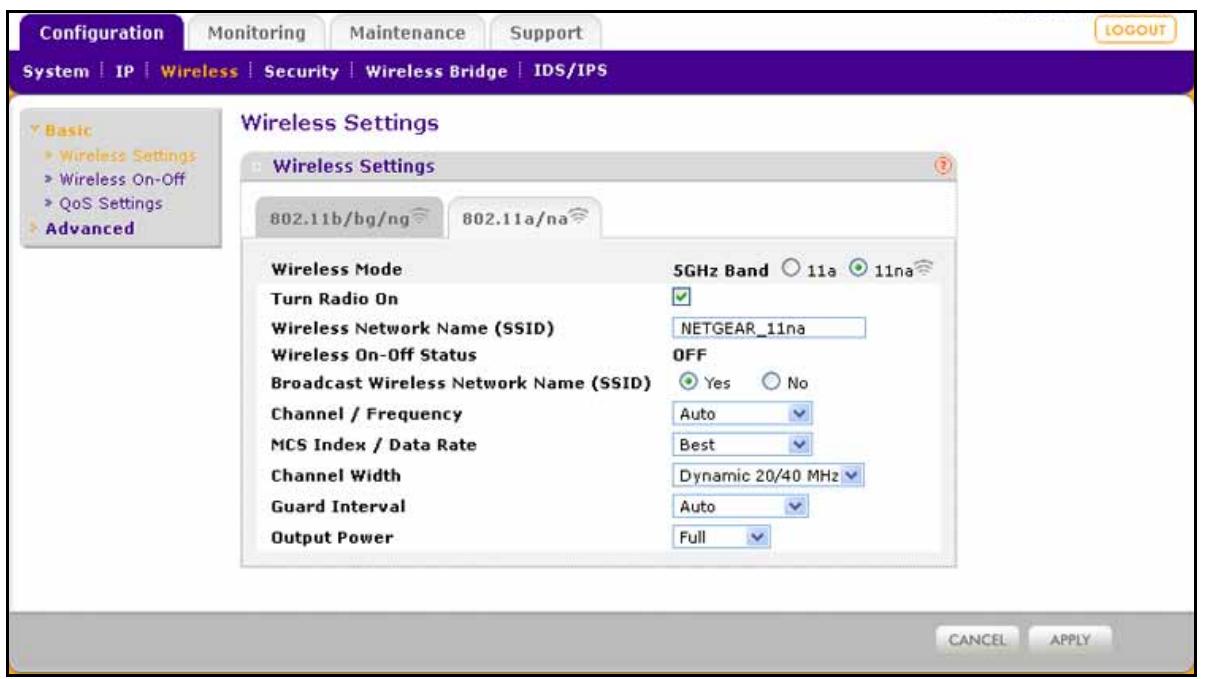Switch to the Maintenance tab
This screenshot has height=679, width=1206.
coord(406,33)
